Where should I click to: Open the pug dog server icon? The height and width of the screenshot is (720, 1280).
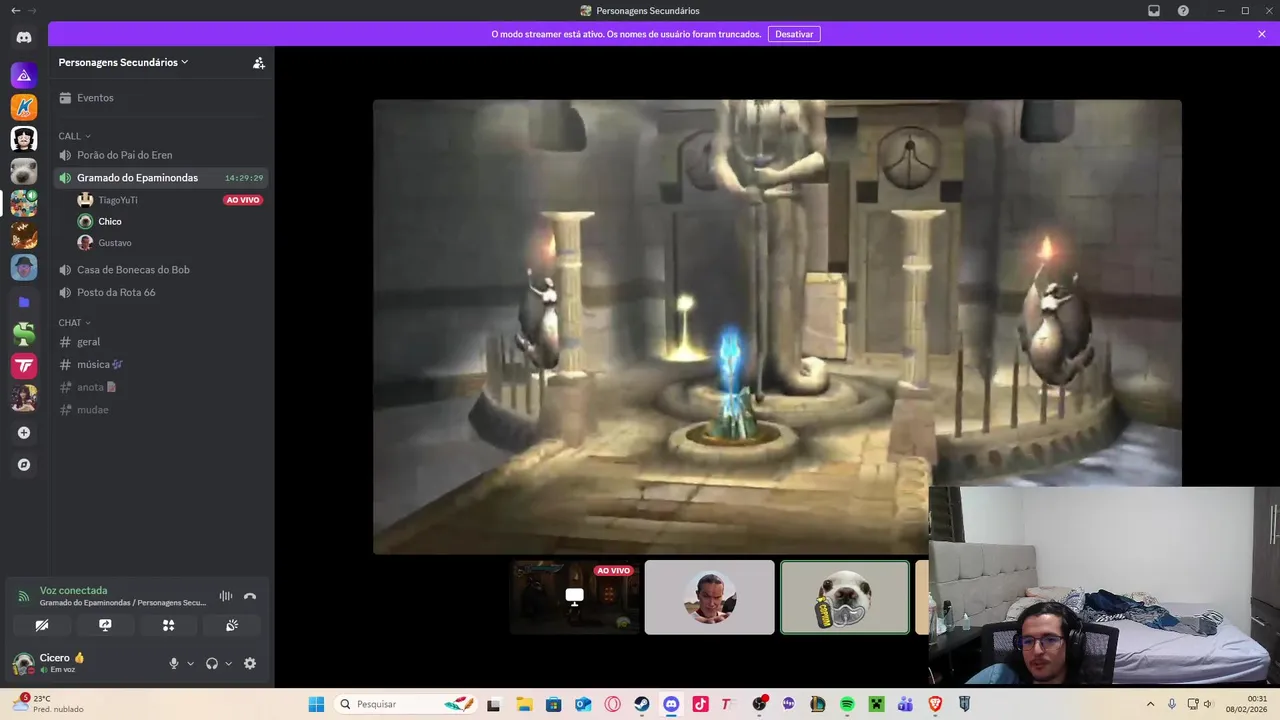tap(24, 170)
